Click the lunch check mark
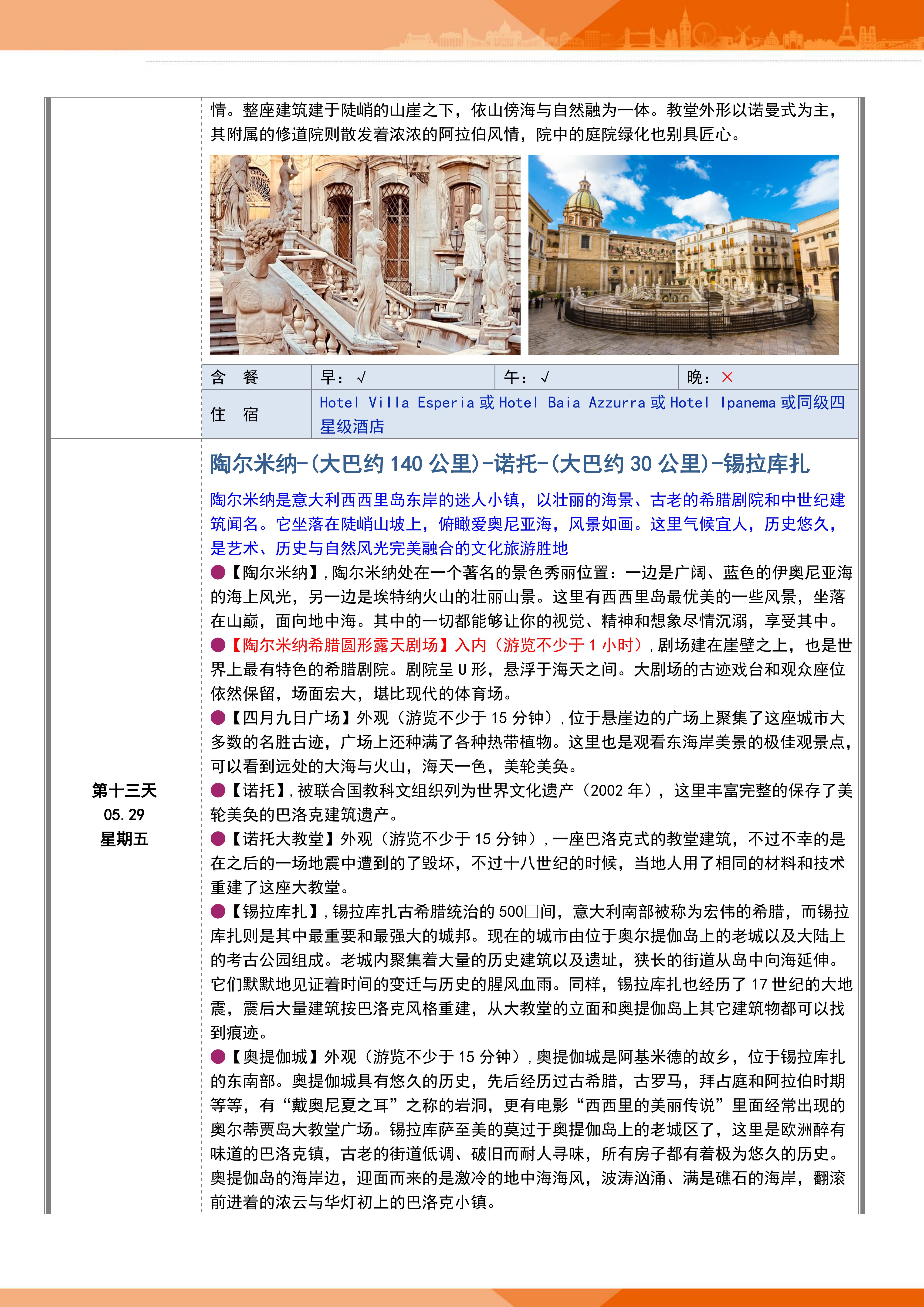Viewport: 924px width, 1307px height. point(545,377)
